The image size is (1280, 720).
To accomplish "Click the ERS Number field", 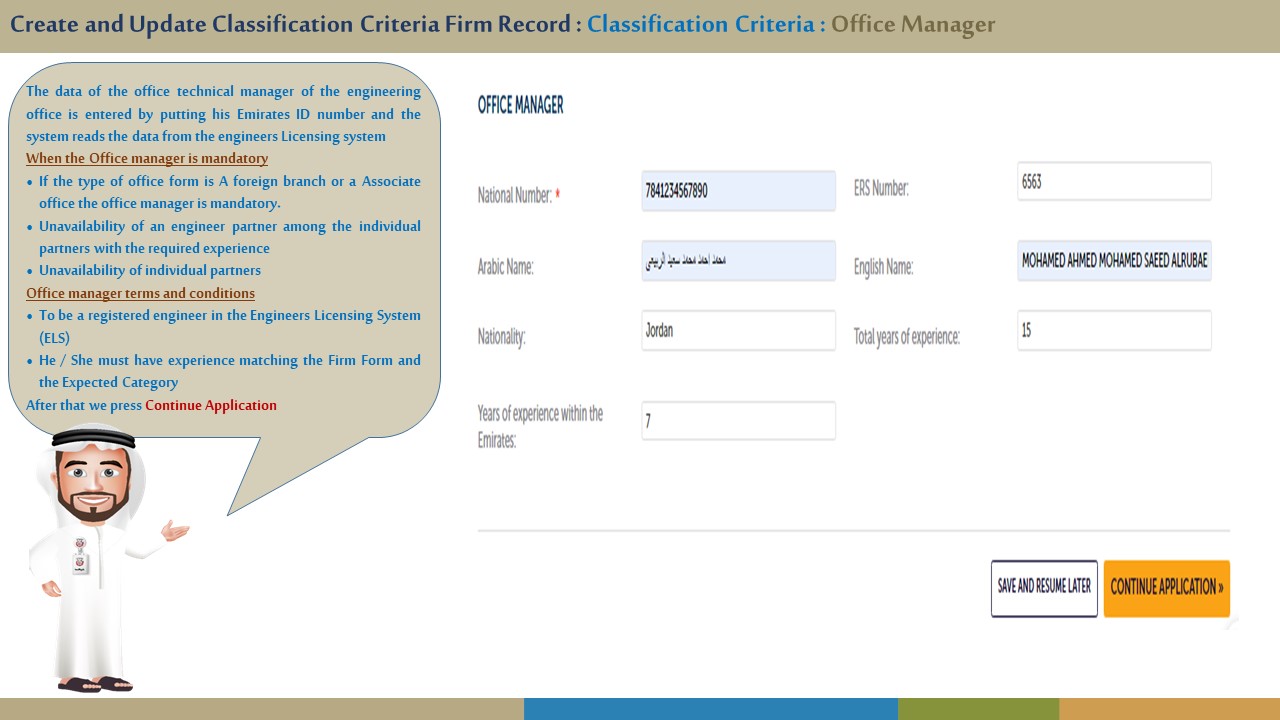I will click(x=1114, y=182).
